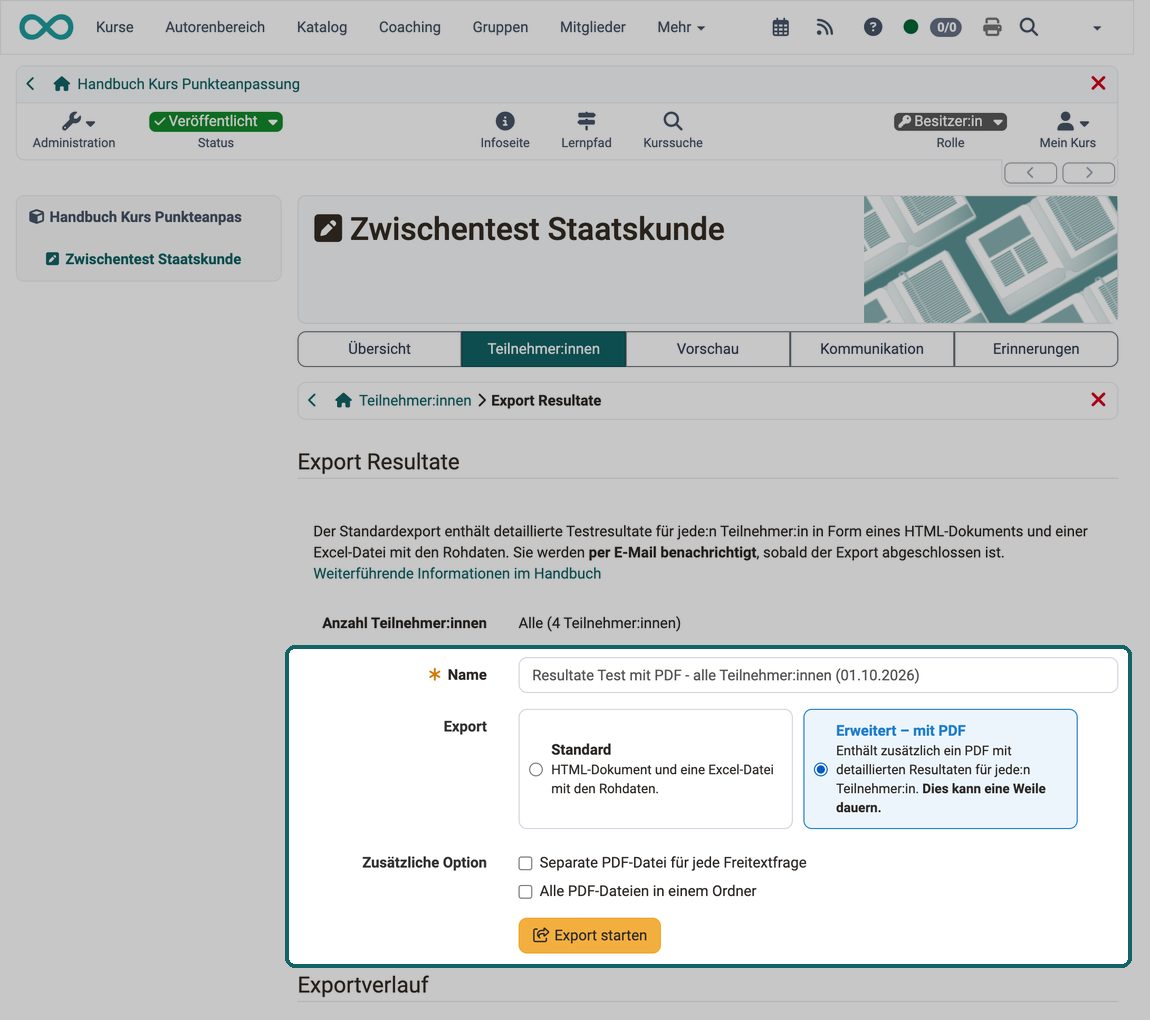The height and width of the screenshot is (1020, 1150).
Task: Open the Lernpfad signpost icon
Action: coord(586,121)
